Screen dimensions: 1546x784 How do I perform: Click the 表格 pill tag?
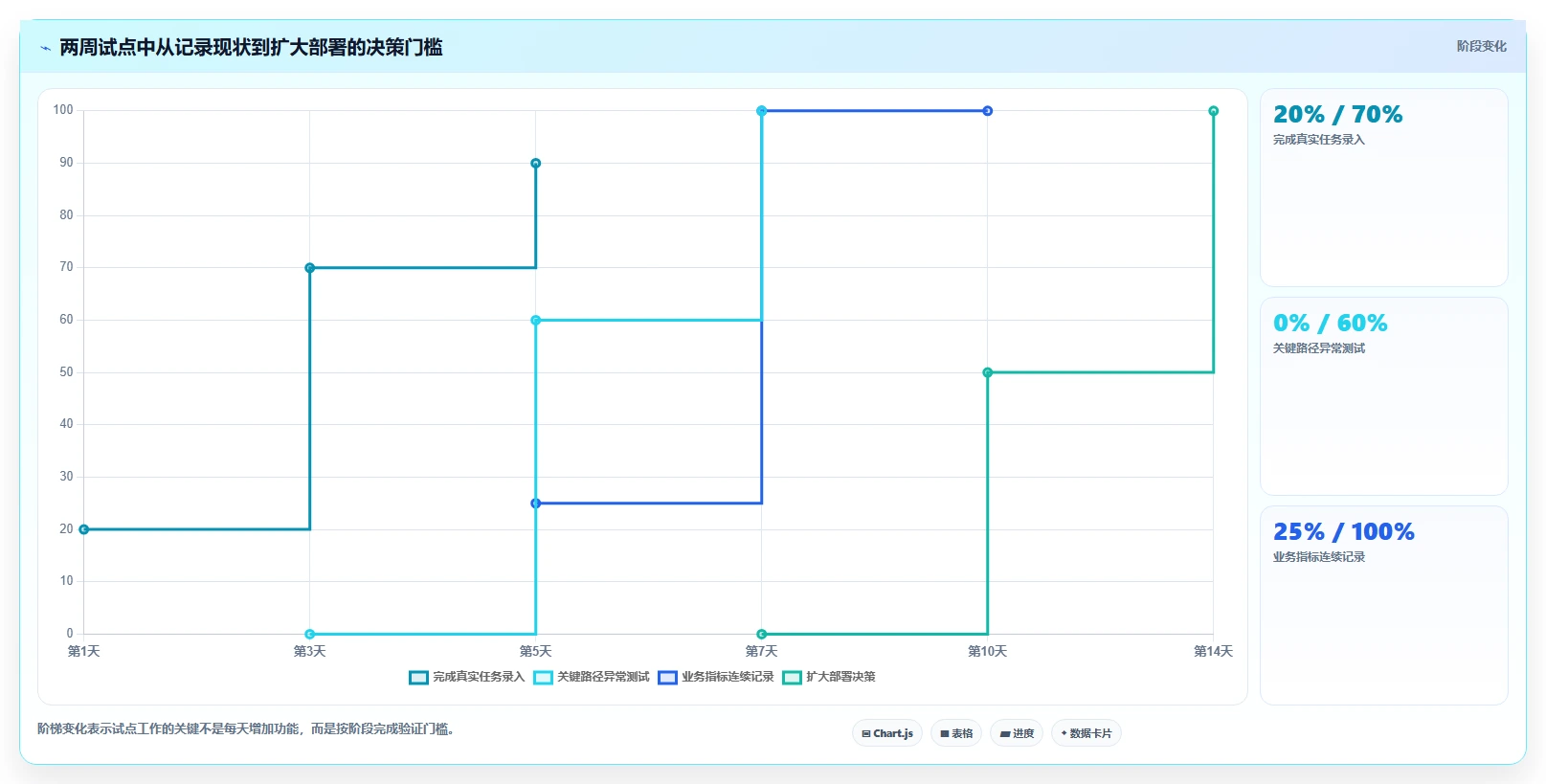(956, 733)
